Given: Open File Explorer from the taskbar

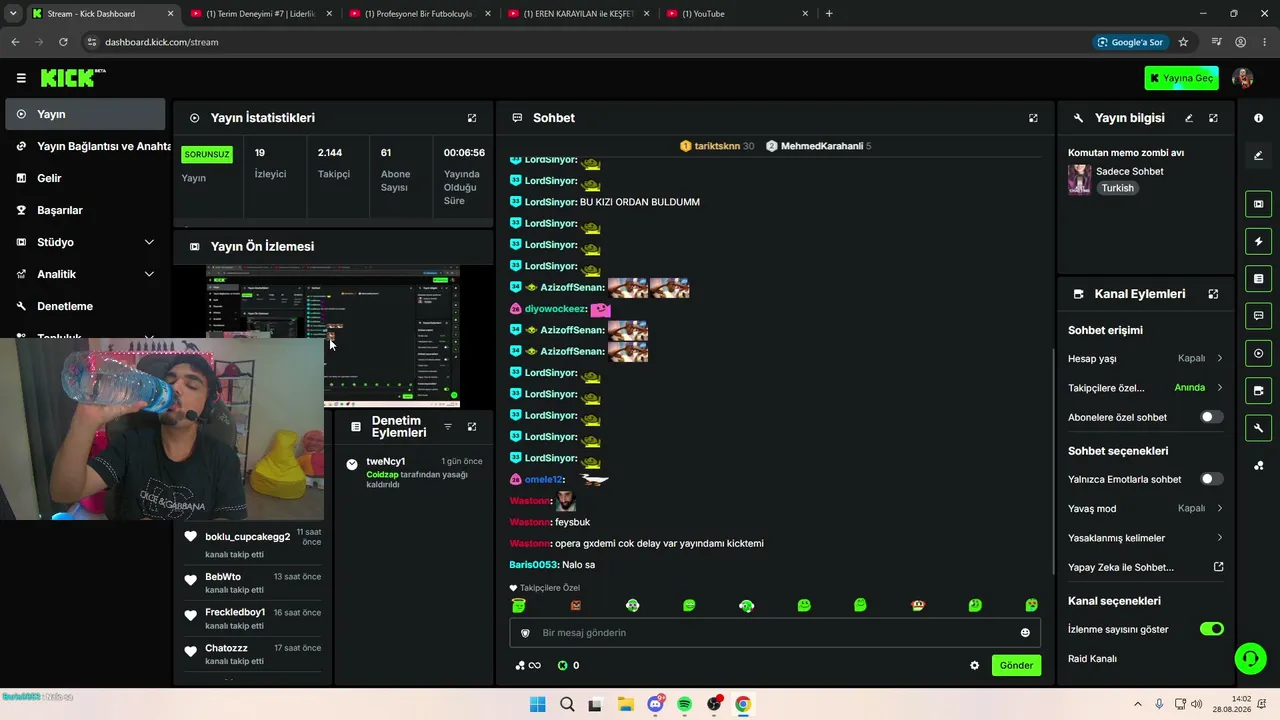Looking at the screenshot, I should [x=625, y=704].
